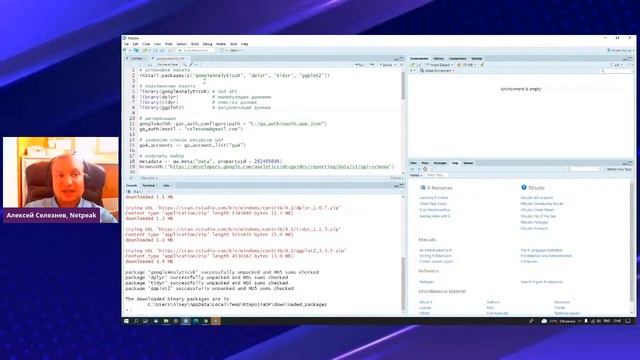
Task: Switch to the Packages tab
Action: [440, 163]
